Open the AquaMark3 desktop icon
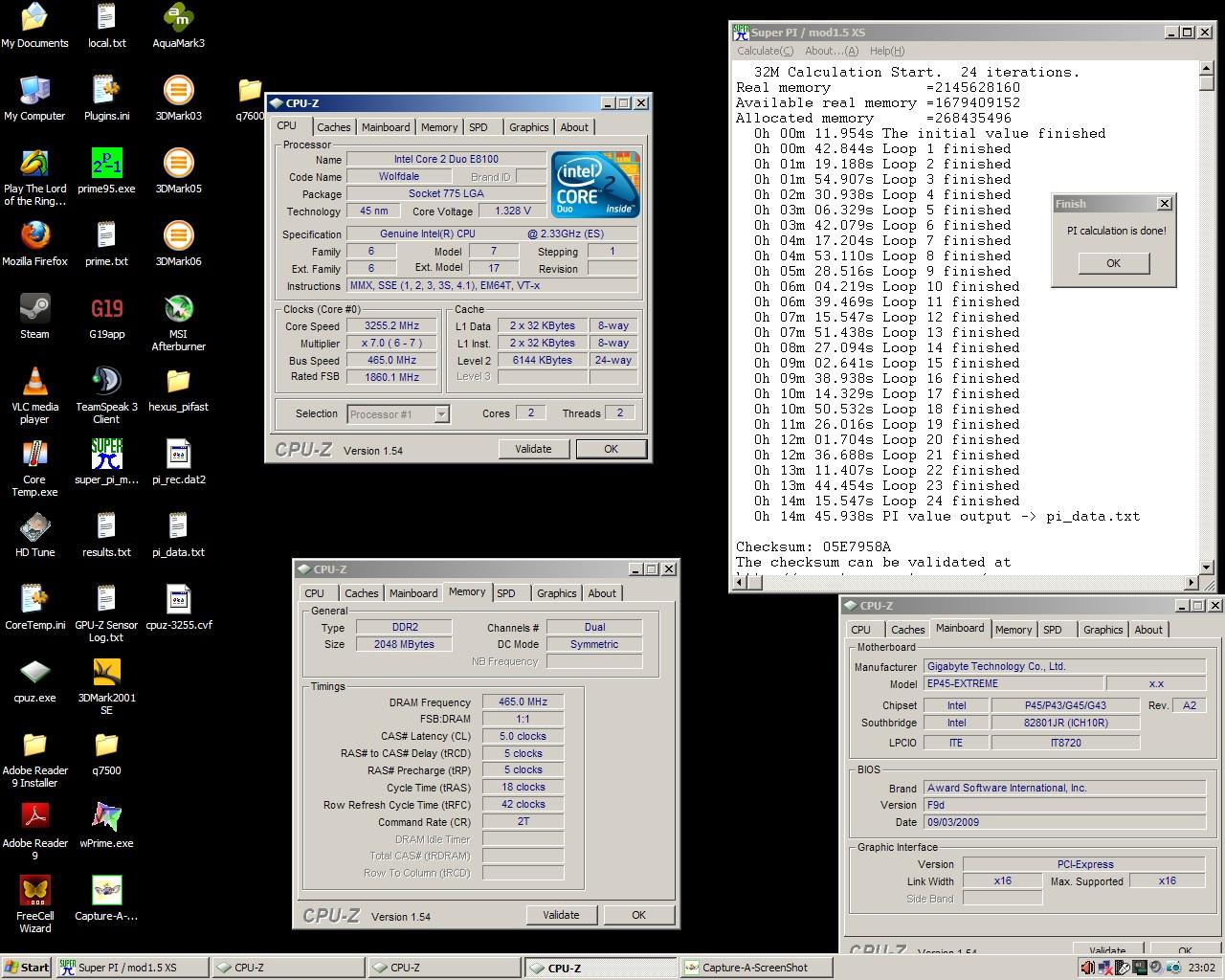This screenshot has height=980, width=1225. tap(178, 26)
